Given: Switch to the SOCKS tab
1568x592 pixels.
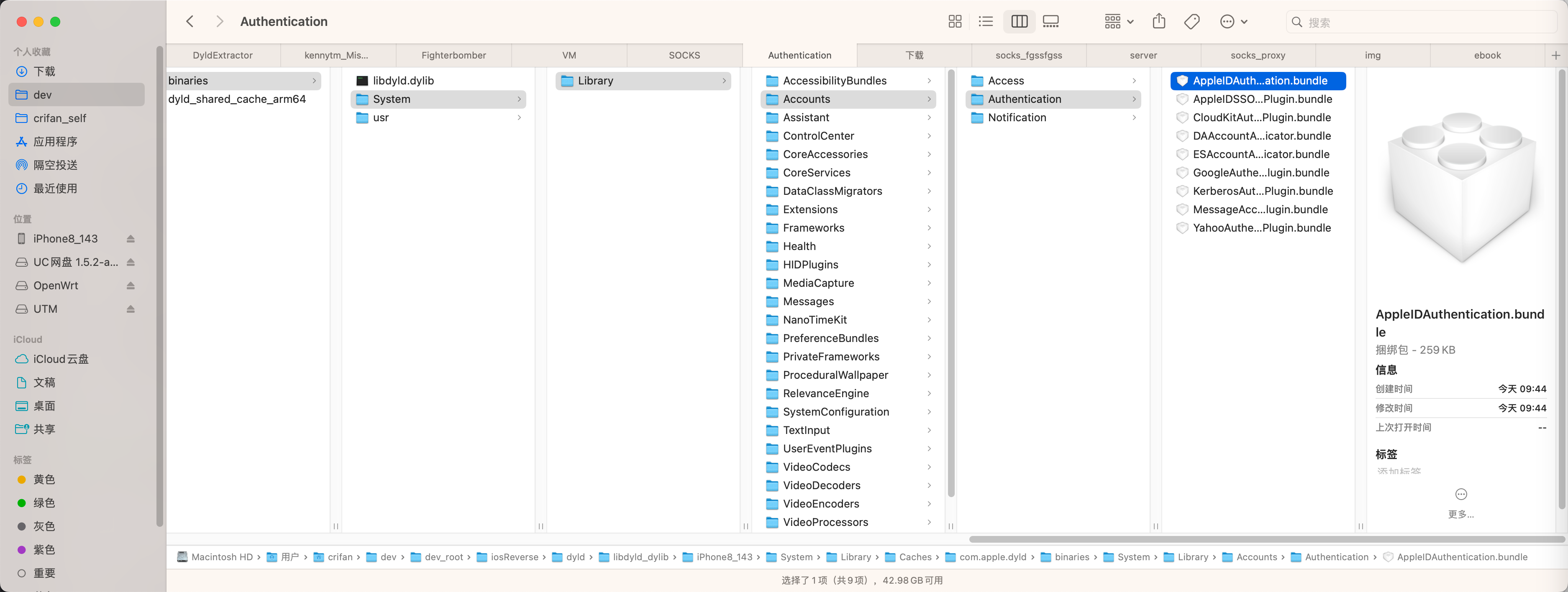Looking at the screenshot, I should click(x=684, y=55).
